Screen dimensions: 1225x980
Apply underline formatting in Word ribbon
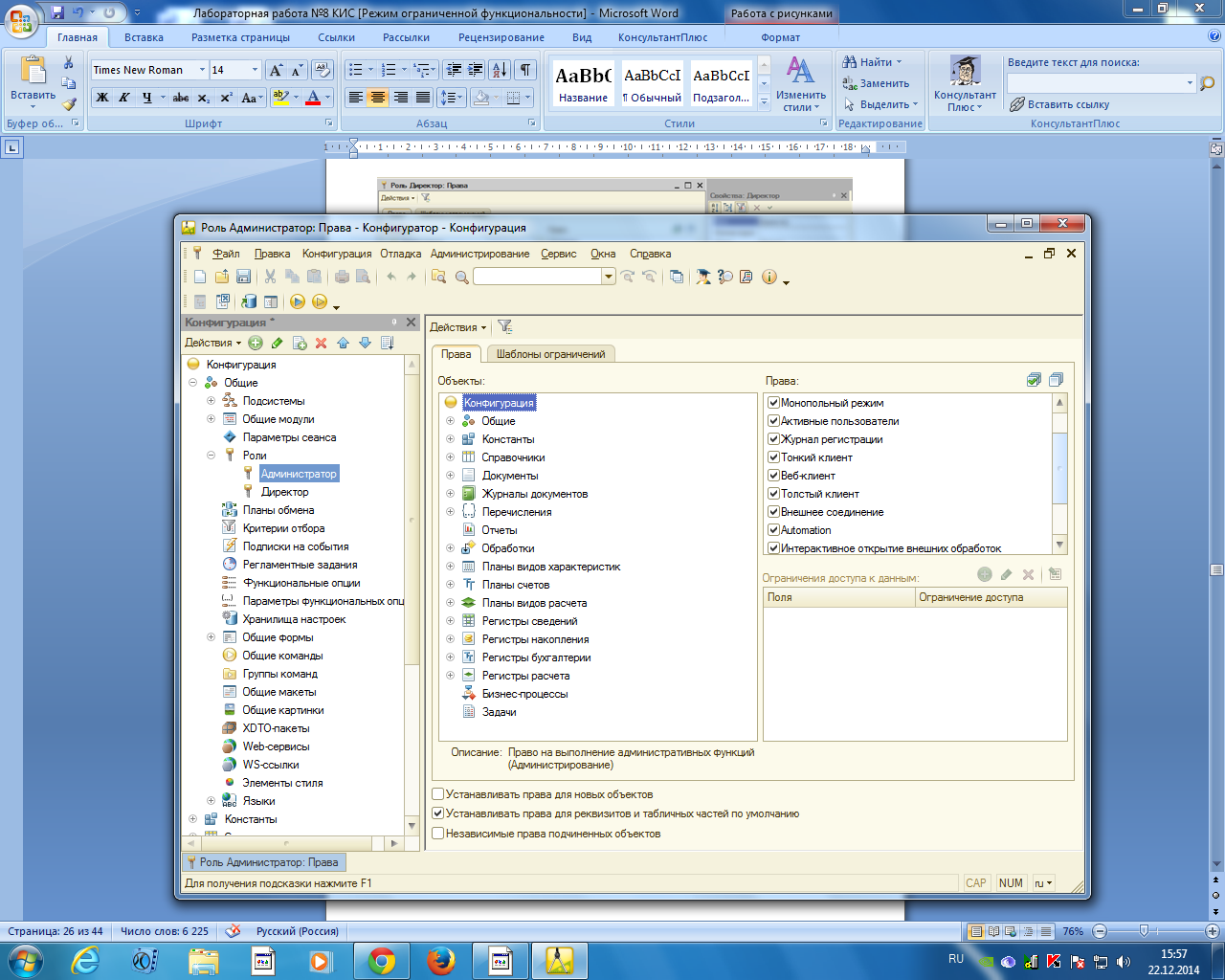coord(146,98)
